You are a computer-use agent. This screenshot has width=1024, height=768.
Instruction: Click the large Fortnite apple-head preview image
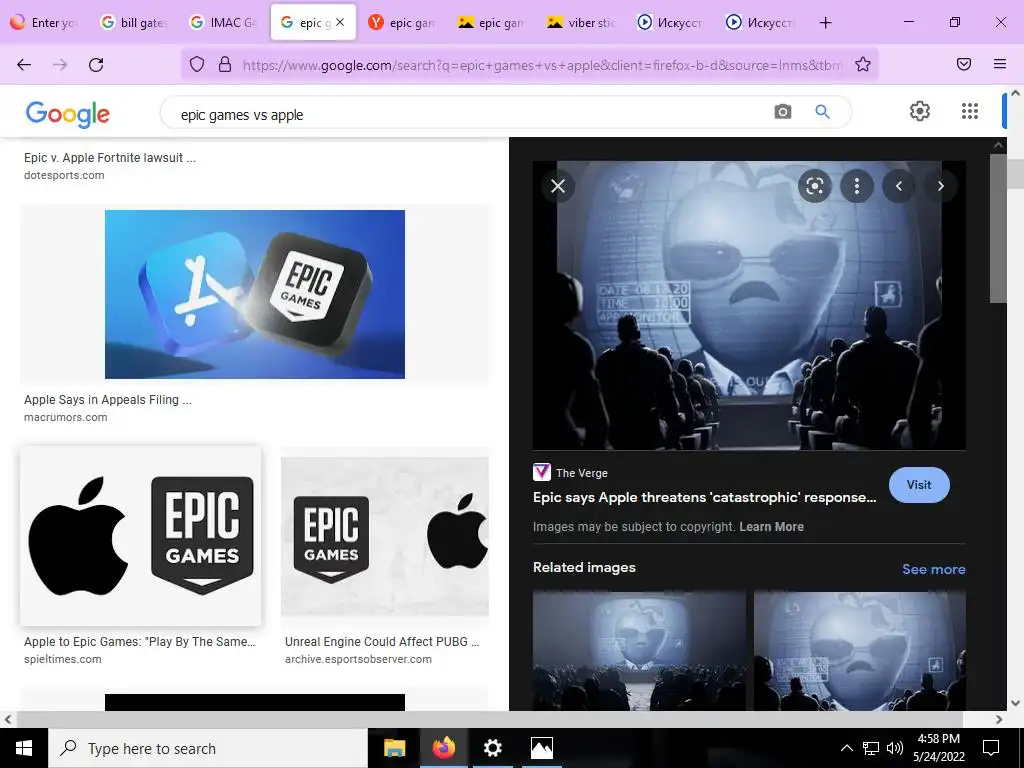tap(749, 305)
